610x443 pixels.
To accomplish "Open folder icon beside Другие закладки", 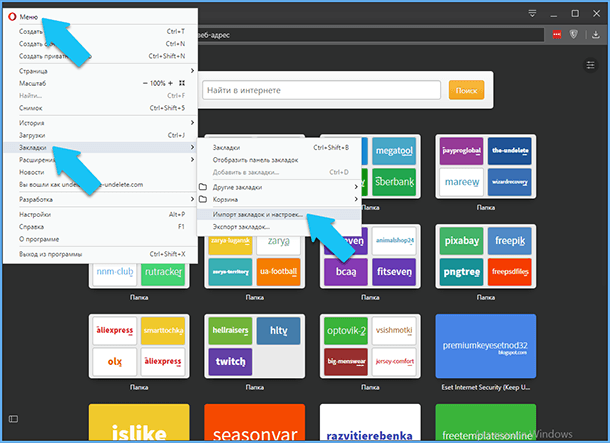I will [x=203, y=187].
